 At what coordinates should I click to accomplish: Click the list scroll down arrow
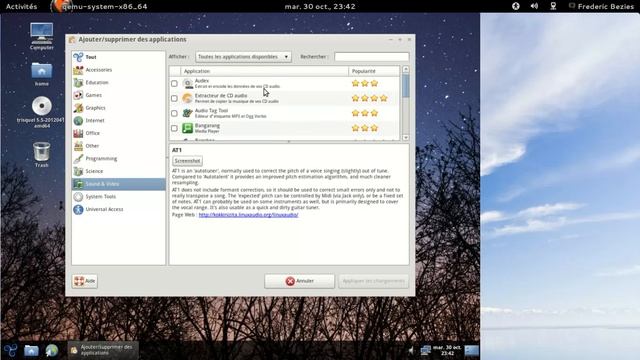click(406, 138)
